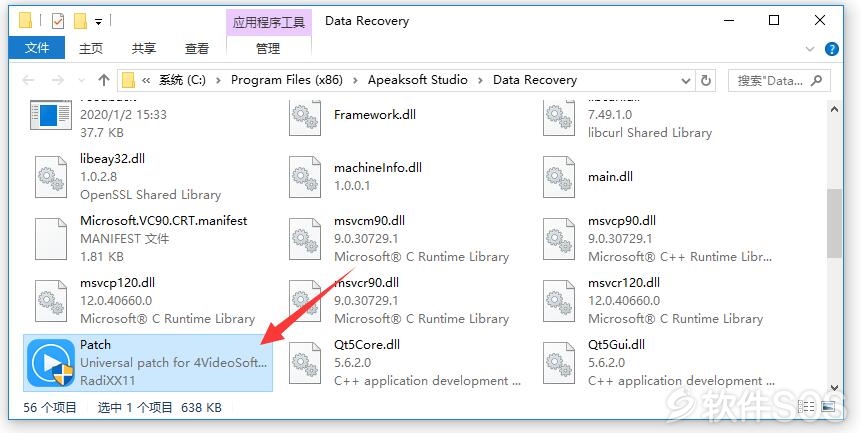The height and width of the screenshot is (433, 861).
Task: Navigate to Apeaksoft Studio breadcrumb
Action: (417, 80)
